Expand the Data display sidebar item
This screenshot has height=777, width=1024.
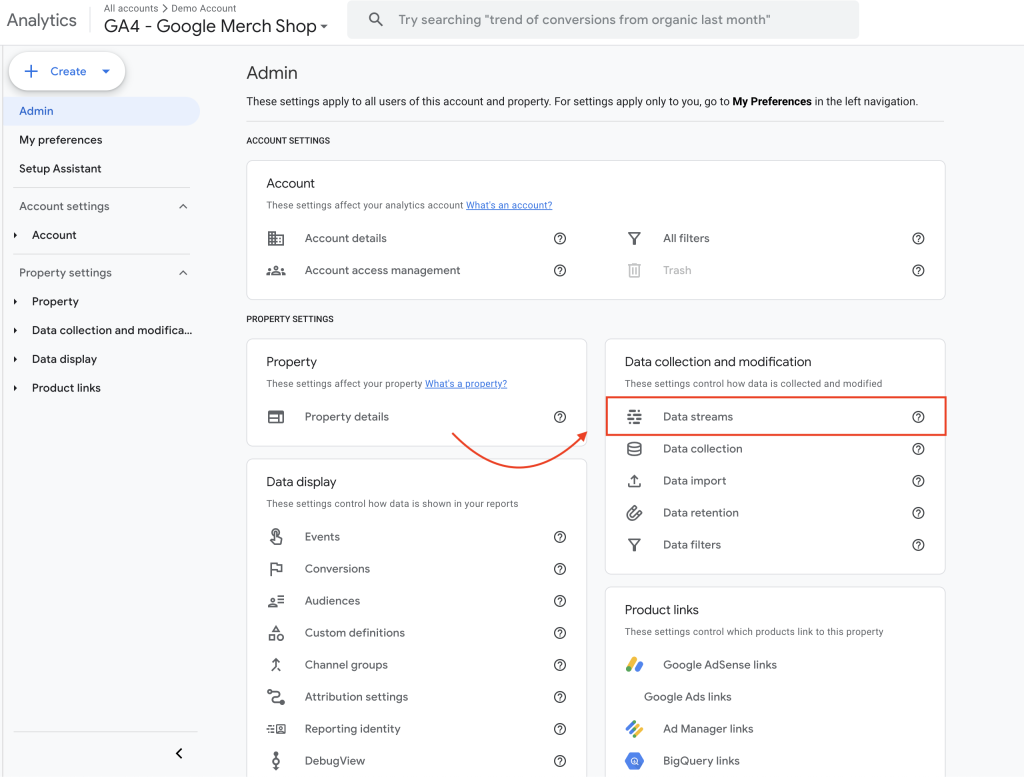[x=15, y=359]
